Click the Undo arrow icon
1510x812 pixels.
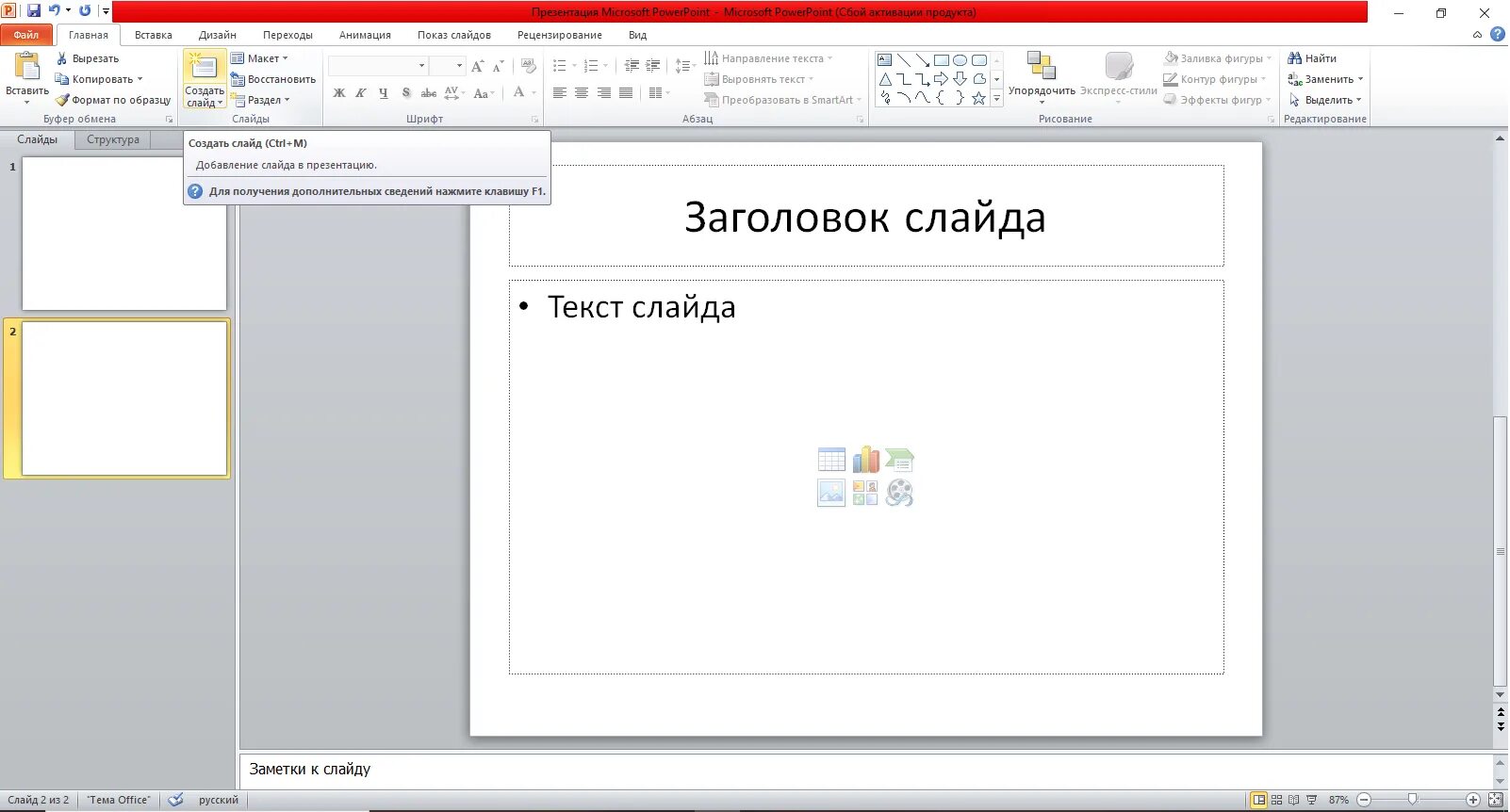55,11
